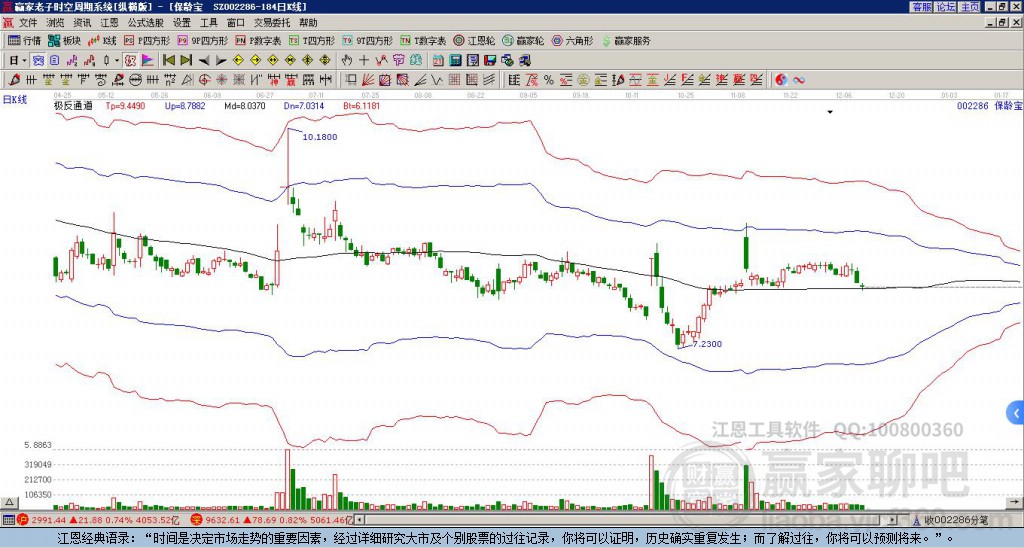
Task: Open the P数字表 tool
Action: [258, 40]
